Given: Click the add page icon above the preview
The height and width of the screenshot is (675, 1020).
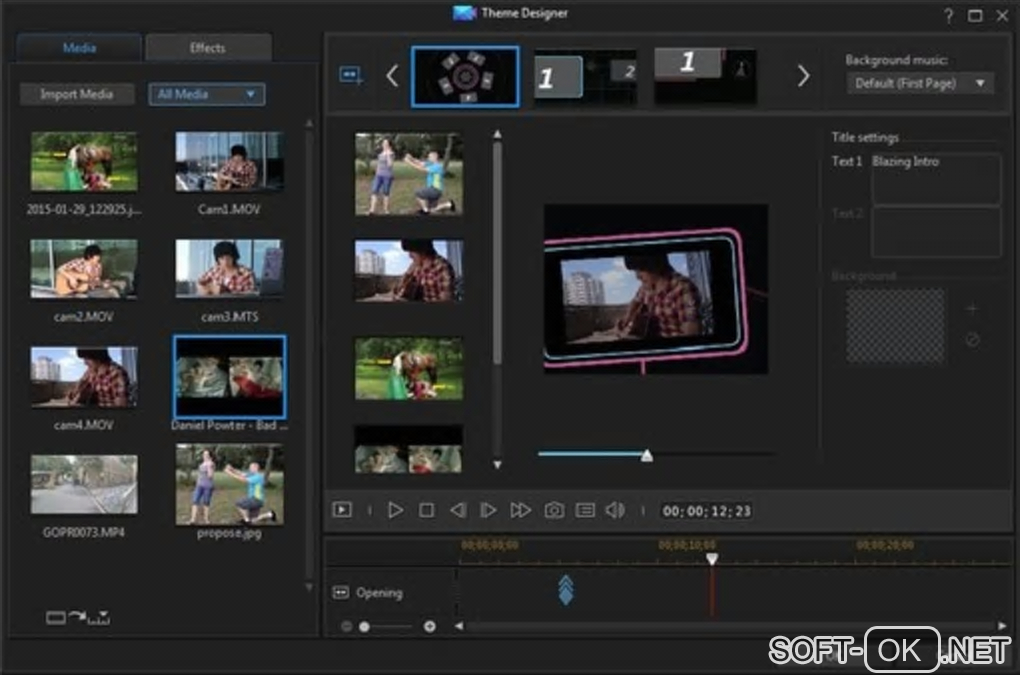Looking at the screenshot, I should tap(351, 75).
